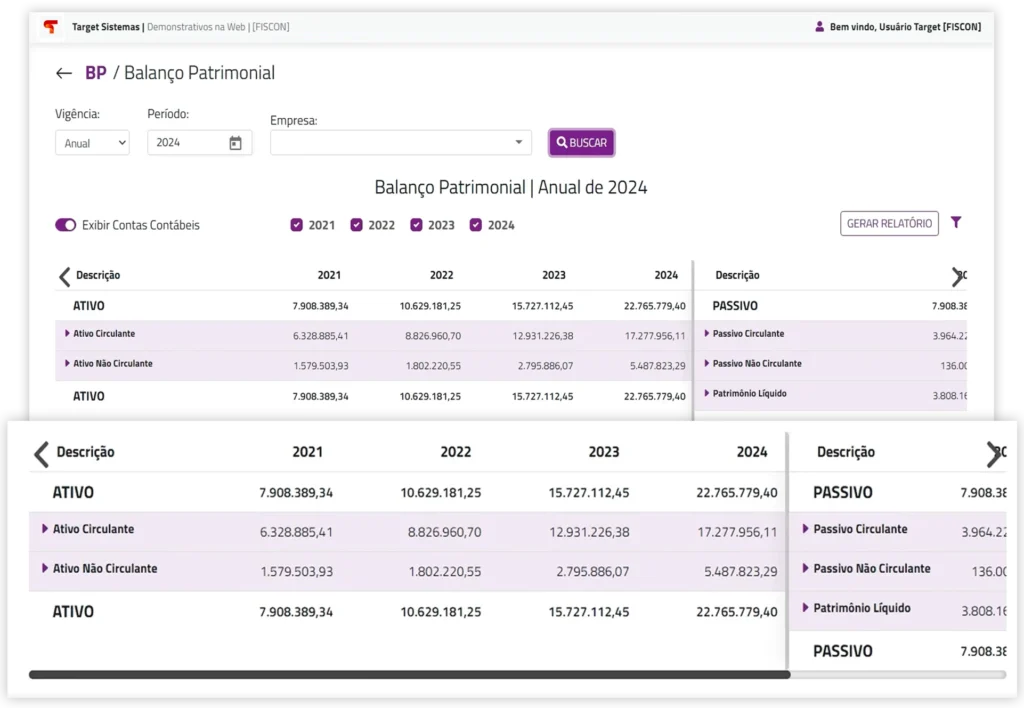Expand Ativo Circulante row in upper table
The width and height of the screenshot is (1024, 708).
67,333
